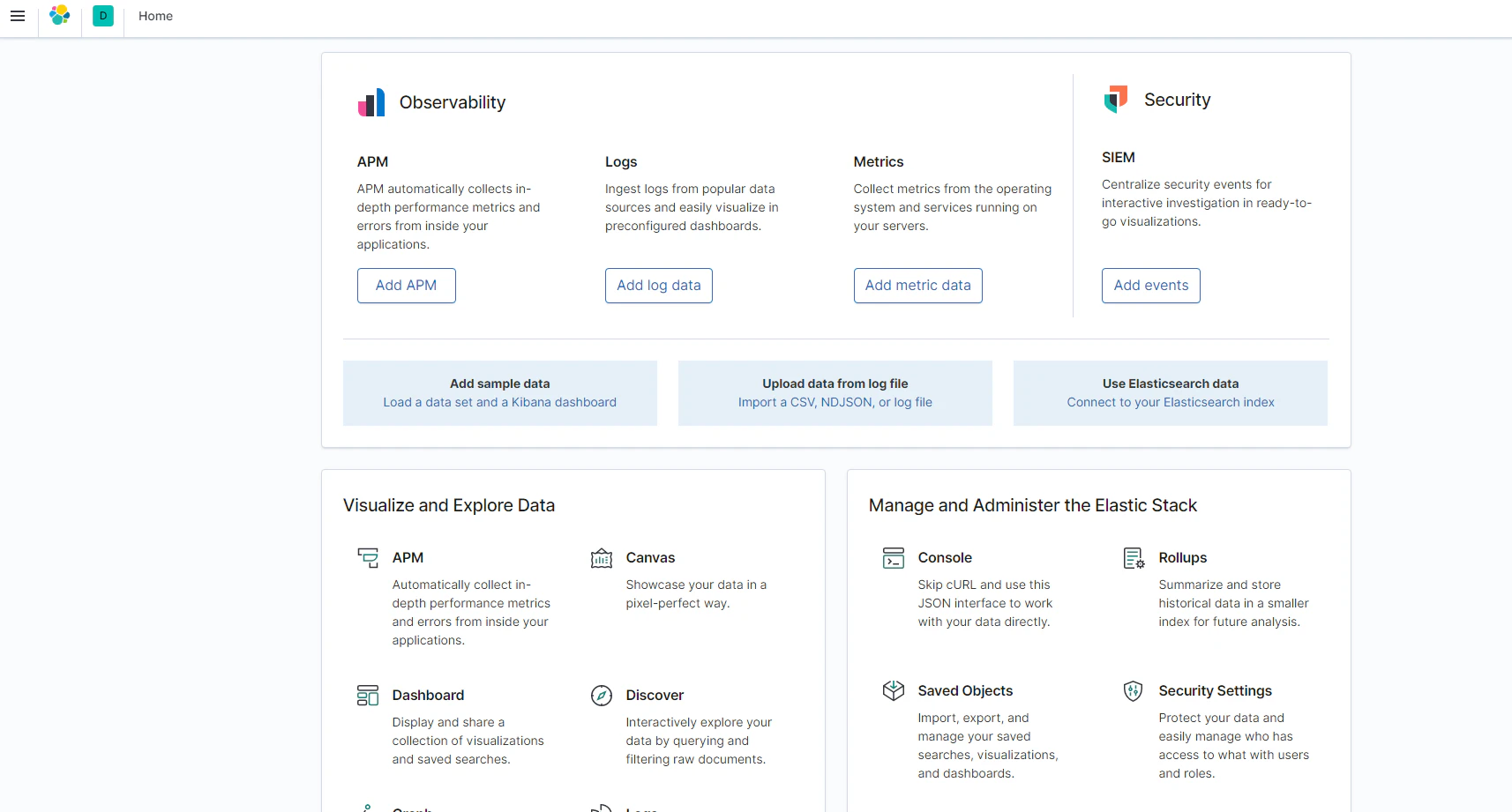Image resolution: width=1512 pixels, height=812 pixels.
Task: Click the Add metric data button
Action: point(918,286)
